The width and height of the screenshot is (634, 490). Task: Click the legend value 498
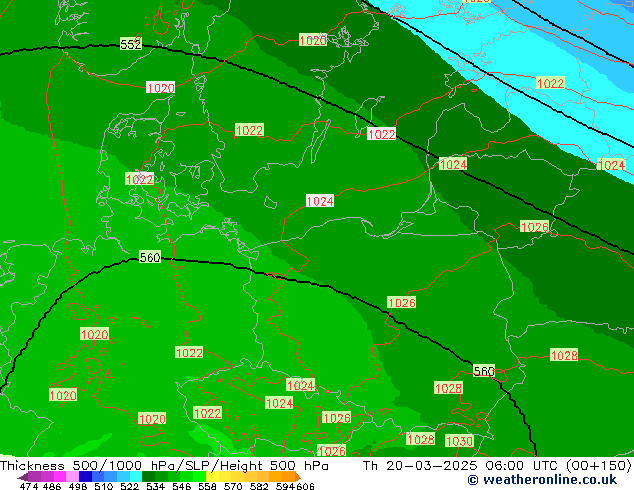[78, 486]
